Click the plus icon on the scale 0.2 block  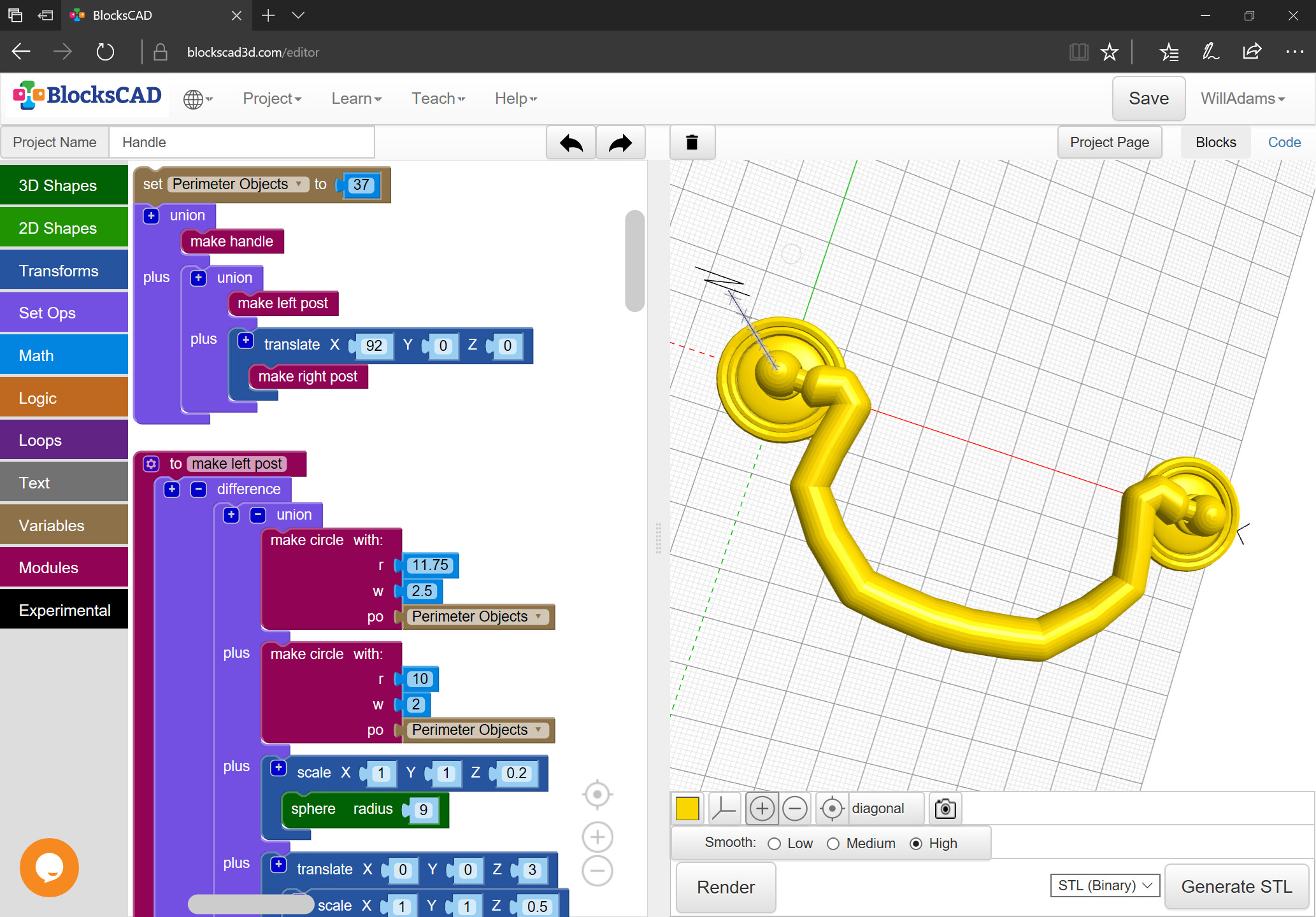click(278, 767)
